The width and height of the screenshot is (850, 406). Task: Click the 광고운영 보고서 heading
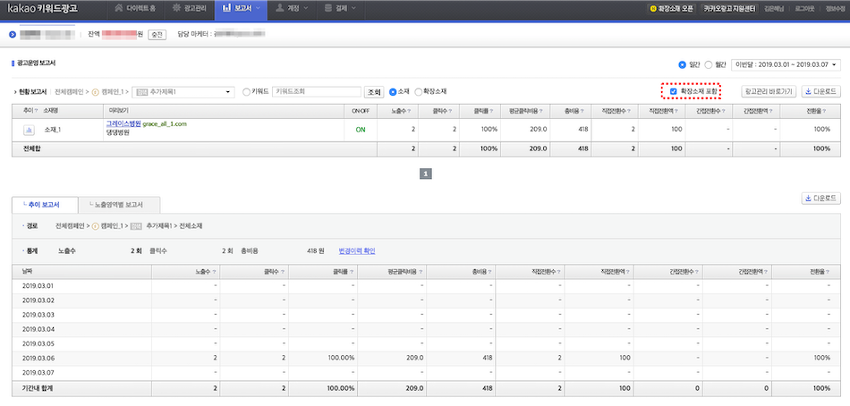click(36, 63)
